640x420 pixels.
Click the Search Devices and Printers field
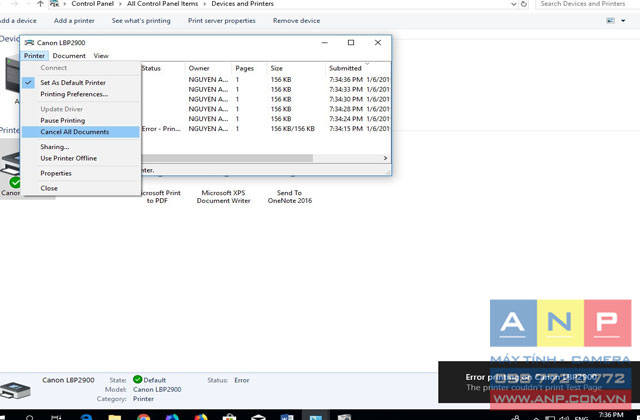pos(588,4)
